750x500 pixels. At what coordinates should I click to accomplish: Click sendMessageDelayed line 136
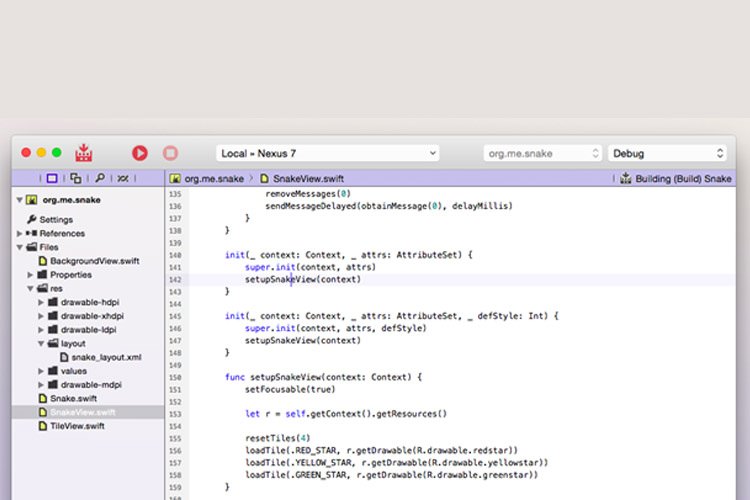coord(389,206)
